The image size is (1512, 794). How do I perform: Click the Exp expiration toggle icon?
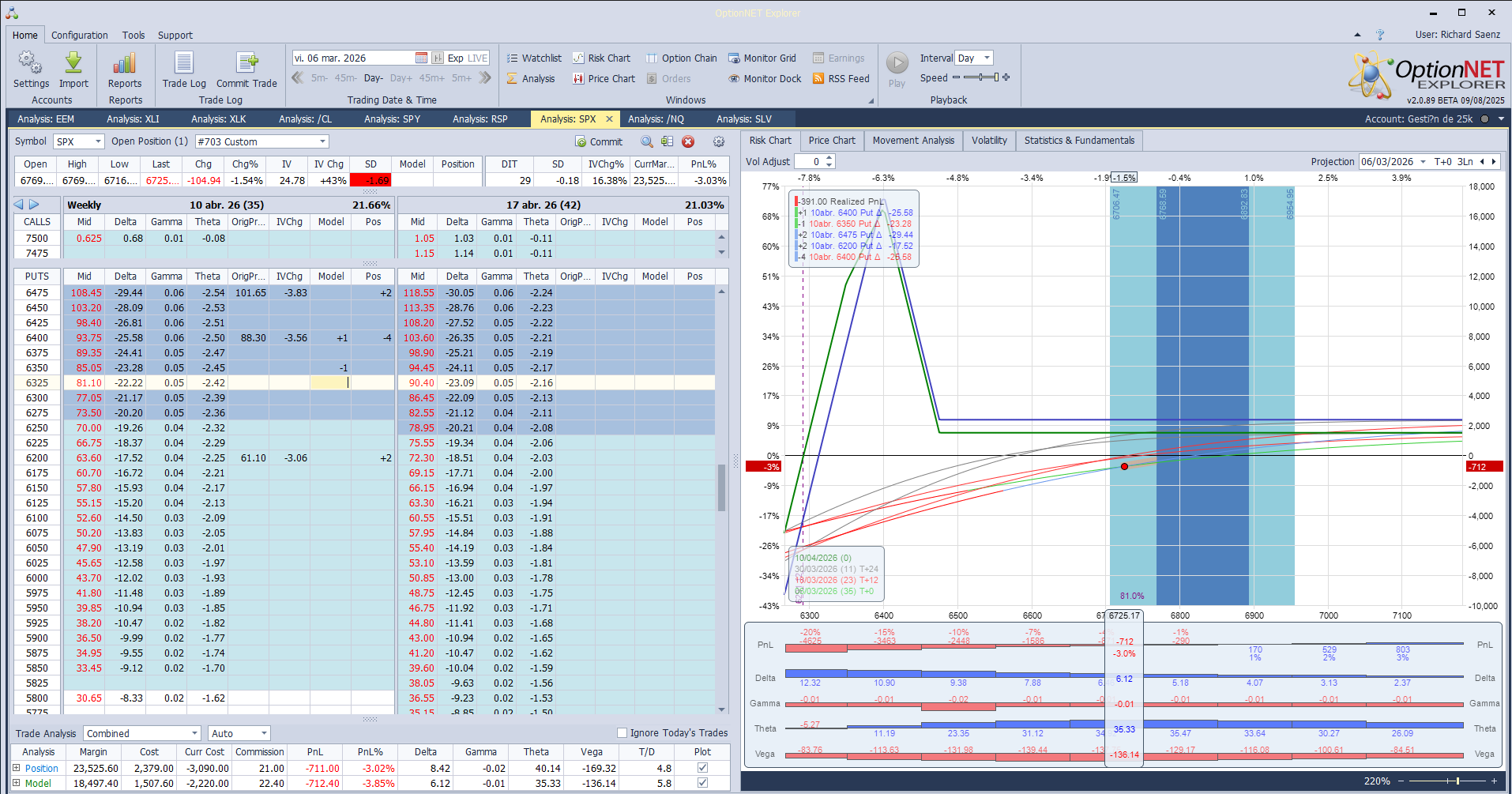438,58
